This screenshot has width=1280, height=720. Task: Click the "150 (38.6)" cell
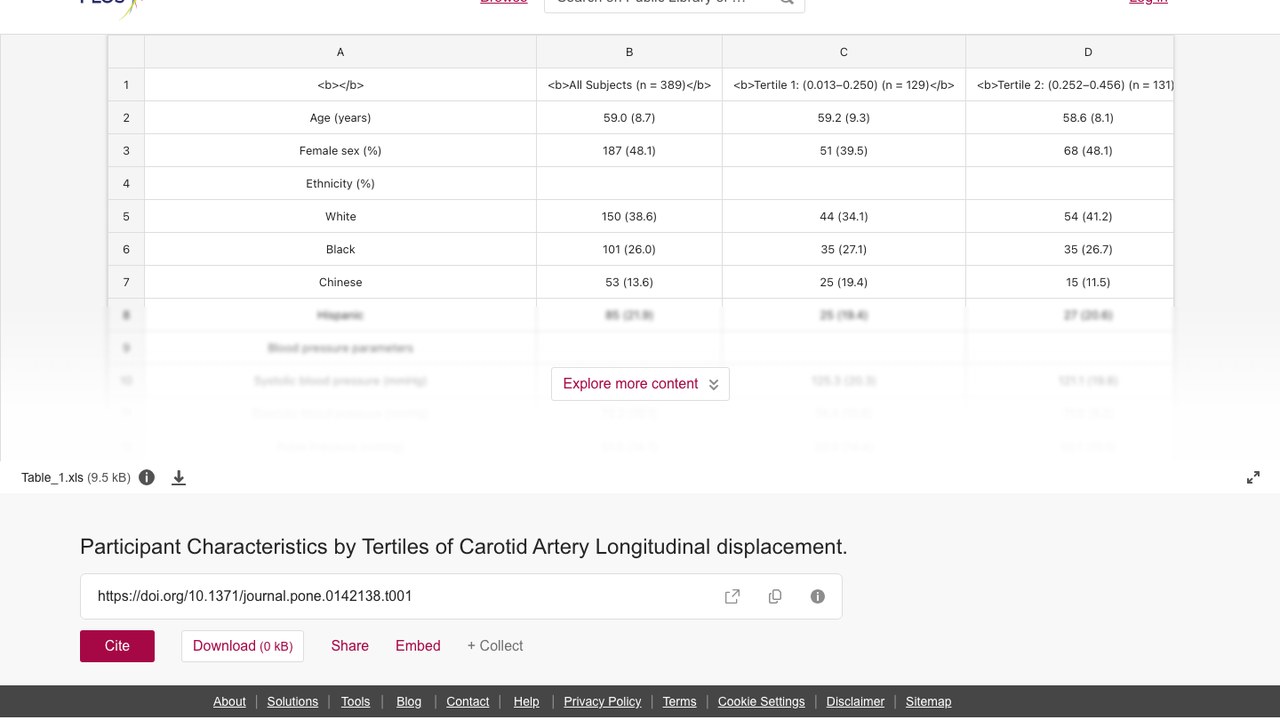click(629, 217)
